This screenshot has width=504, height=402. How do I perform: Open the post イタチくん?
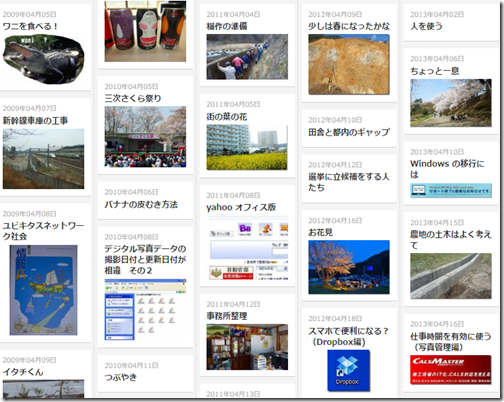tap(23, 372)
